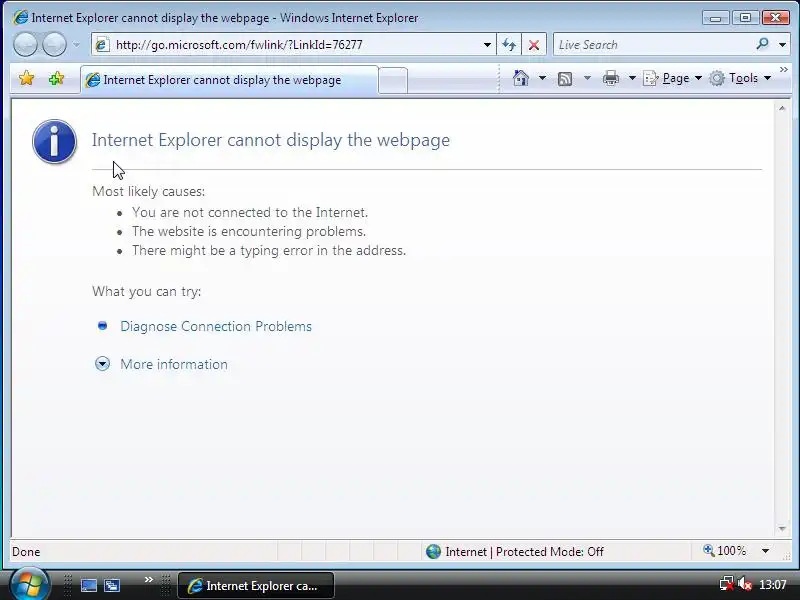This screenshot has width=800, height=600.
Task: Expand the Home button dropdown arrow
Action: pos(542,78)
